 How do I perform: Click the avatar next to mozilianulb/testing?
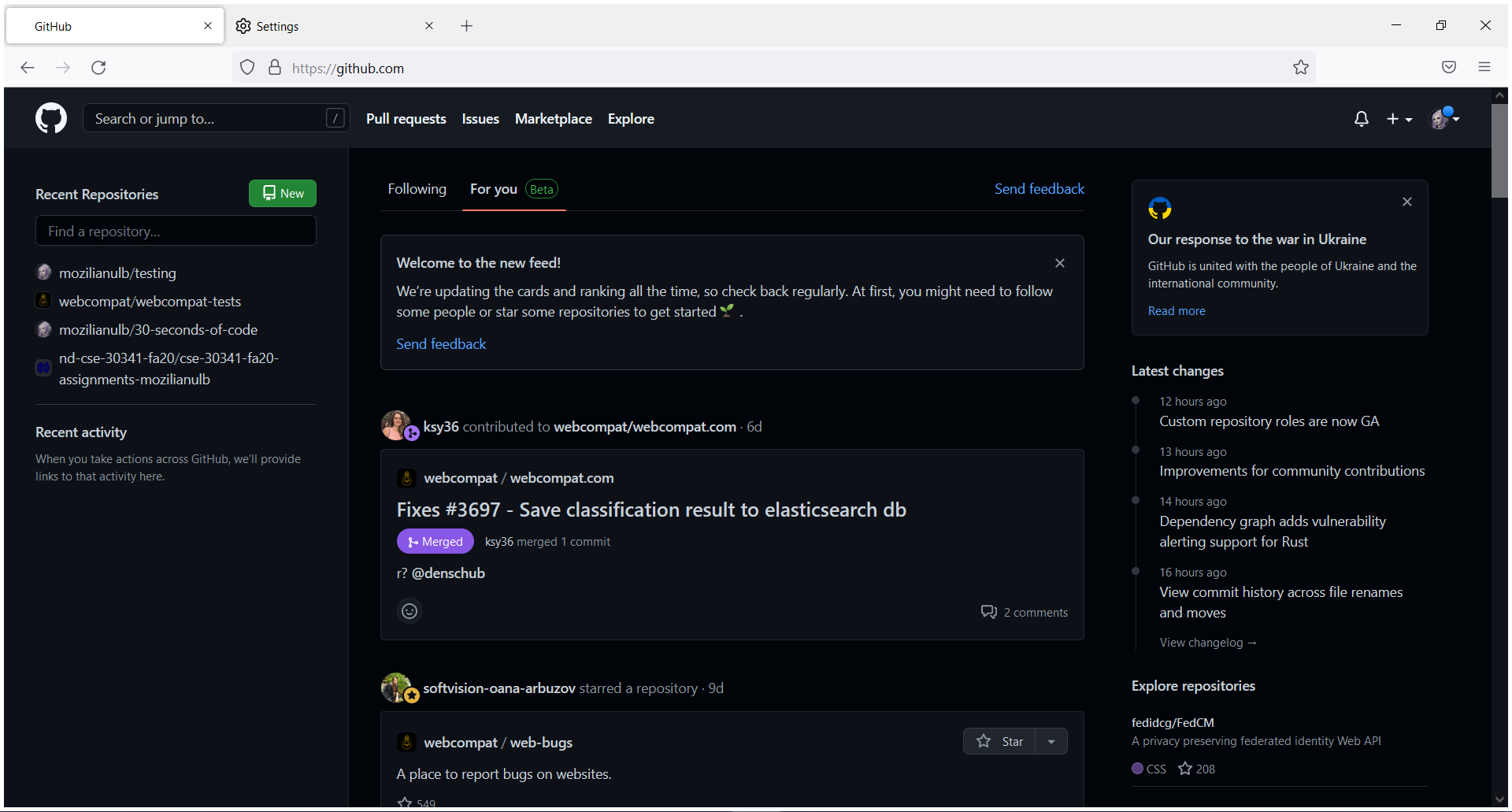(x=44, y=273)
